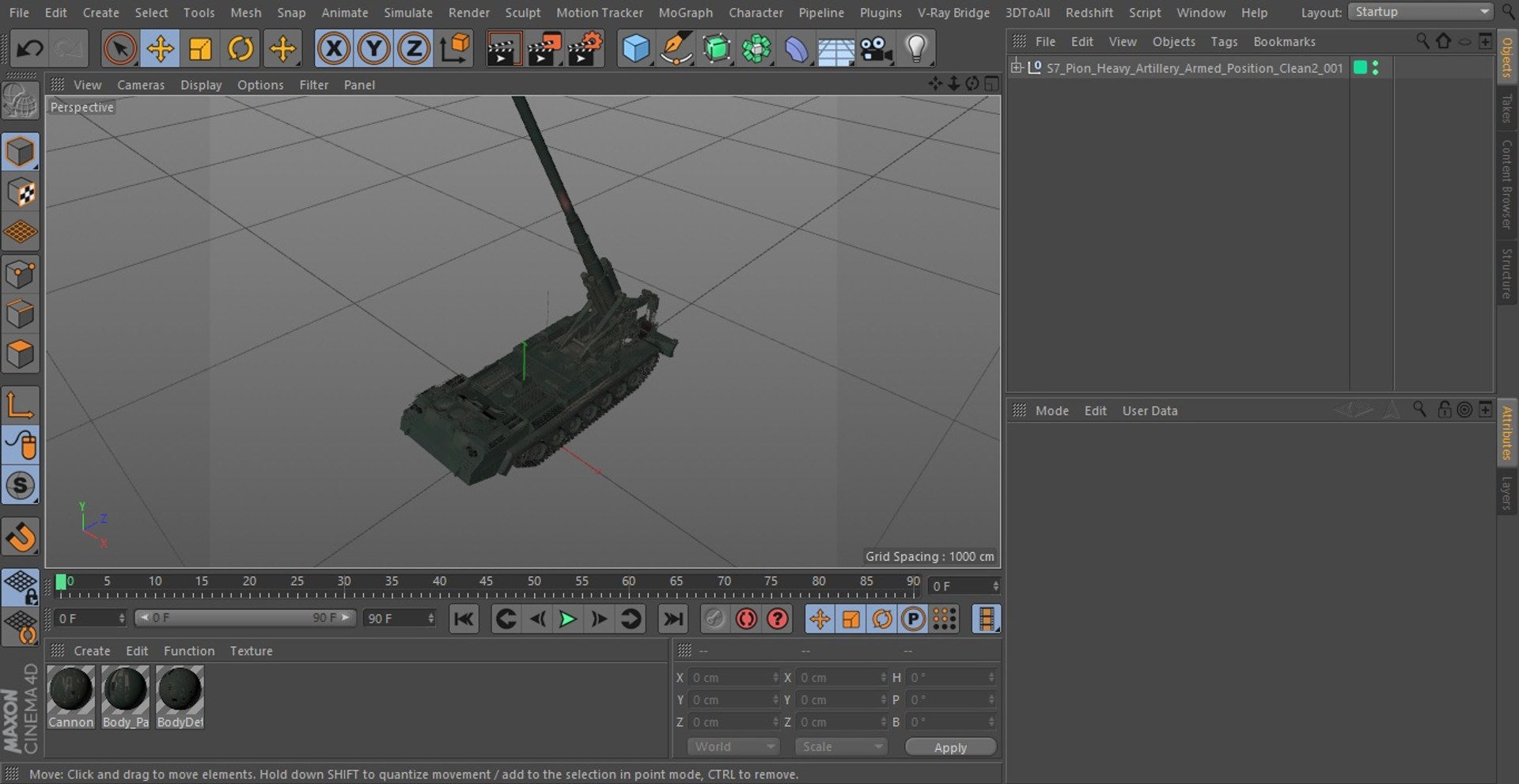Screen dimensions: 1519x784
Task: Toggle object visibility dots
Action: pyautogui.click(x=1376, y=68)
